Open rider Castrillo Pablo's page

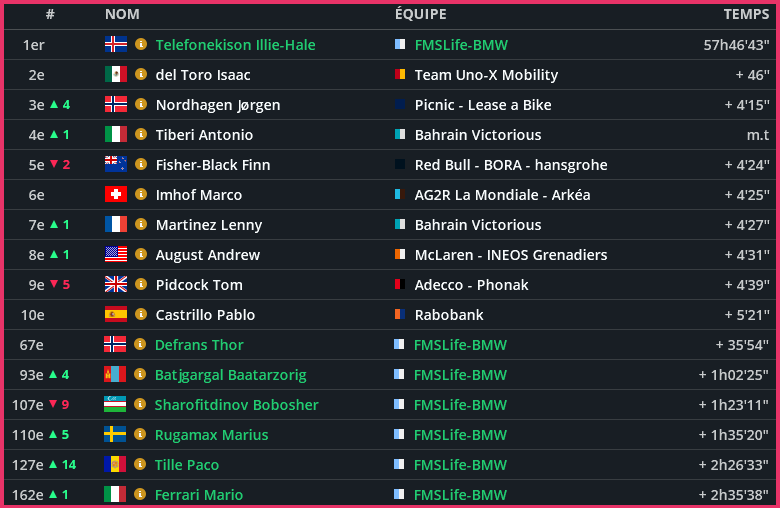(205, 315)
